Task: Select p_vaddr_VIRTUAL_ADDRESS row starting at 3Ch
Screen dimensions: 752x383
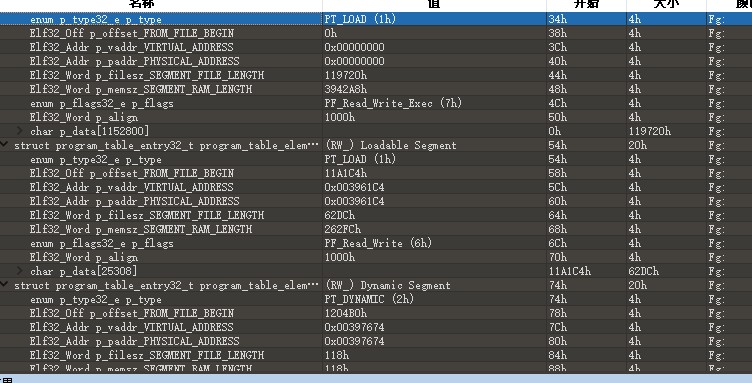Action: pyautogui.click(x=376, y=47)
